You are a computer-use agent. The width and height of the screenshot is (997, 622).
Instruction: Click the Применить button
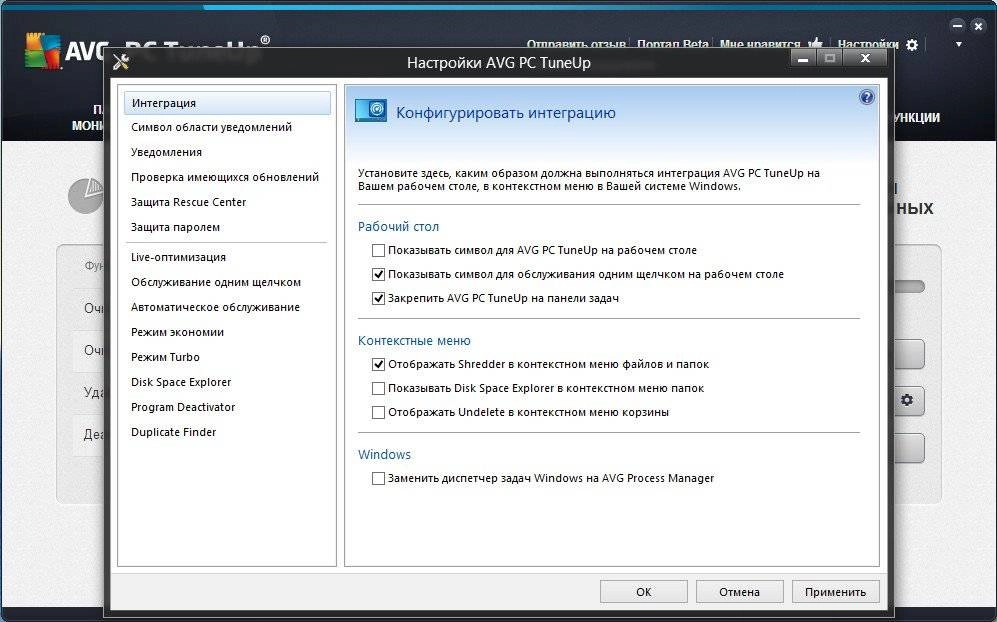pyautogui.click(x=835, y=591)
